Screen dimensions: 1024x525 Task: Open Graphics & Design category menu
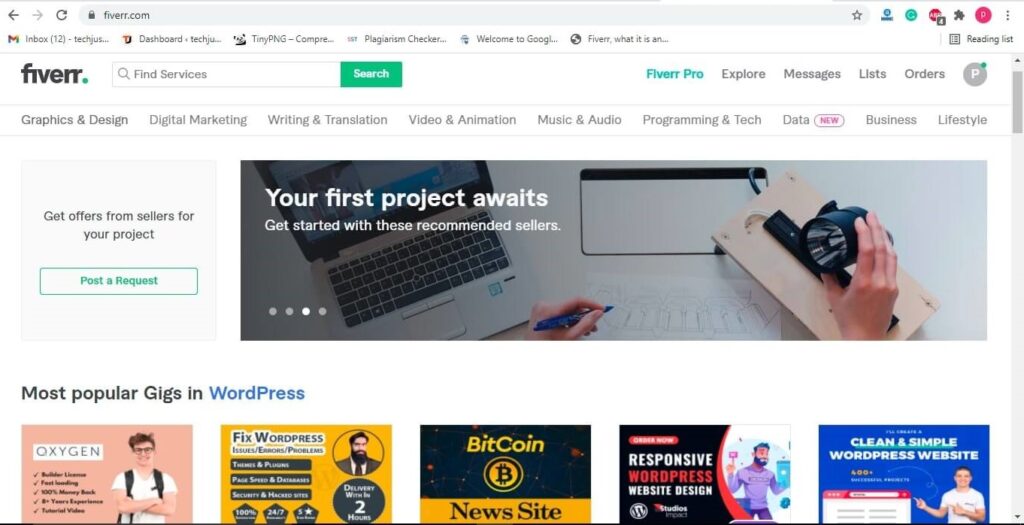74,120
